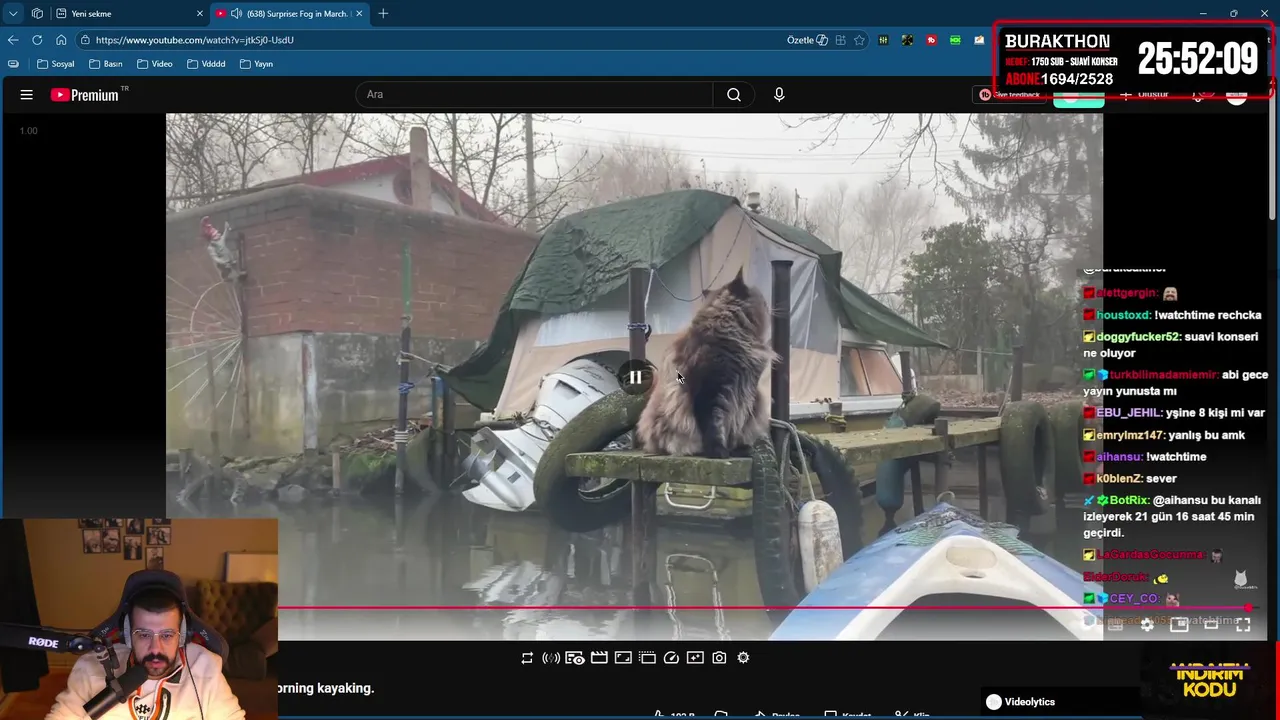
Task: Click the green extension icon in browser toolbar
Action: (955, 40)
